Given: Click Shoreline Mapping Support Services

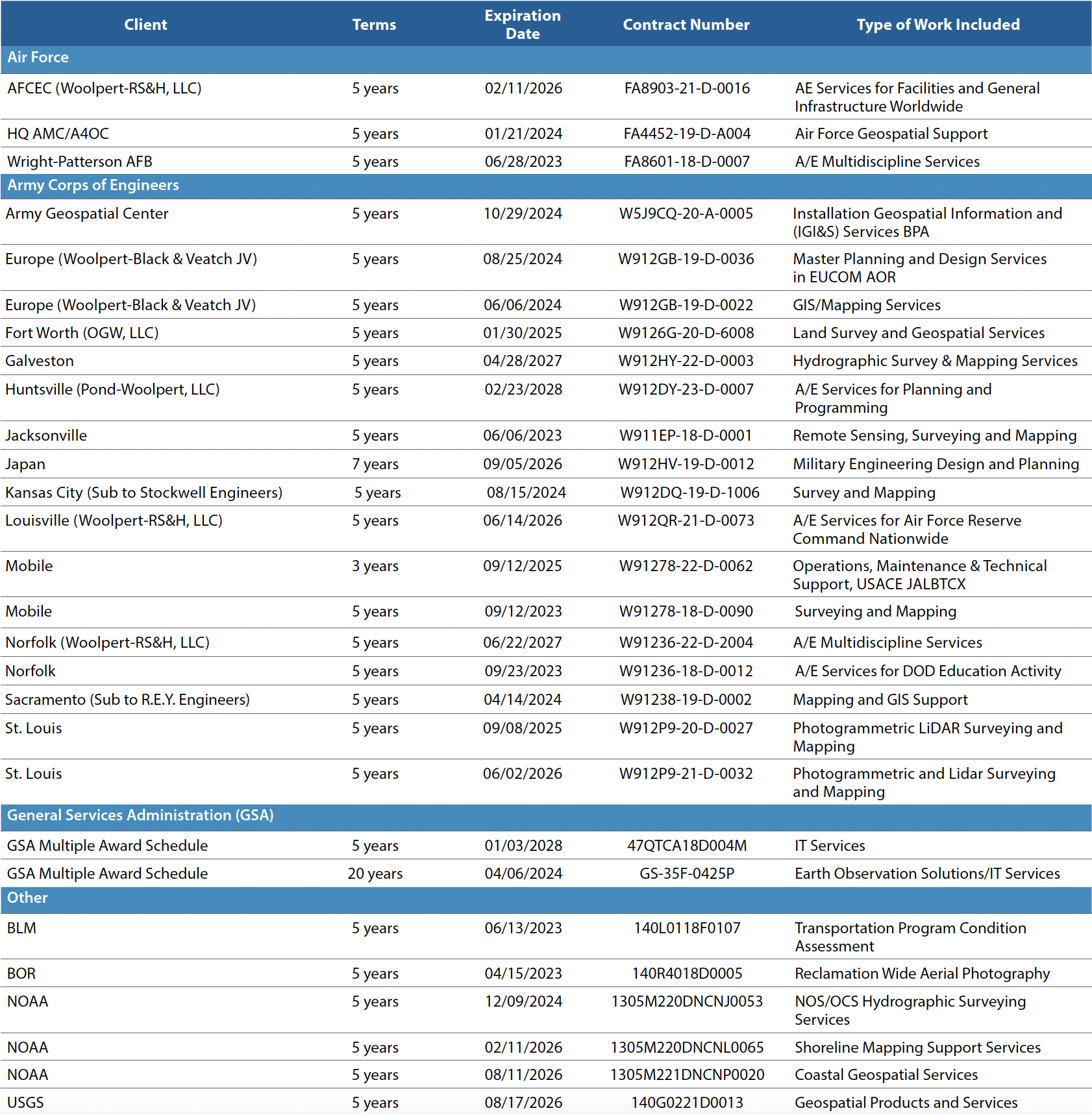Looking at the screenshot, I should [x=918, y=1048].
